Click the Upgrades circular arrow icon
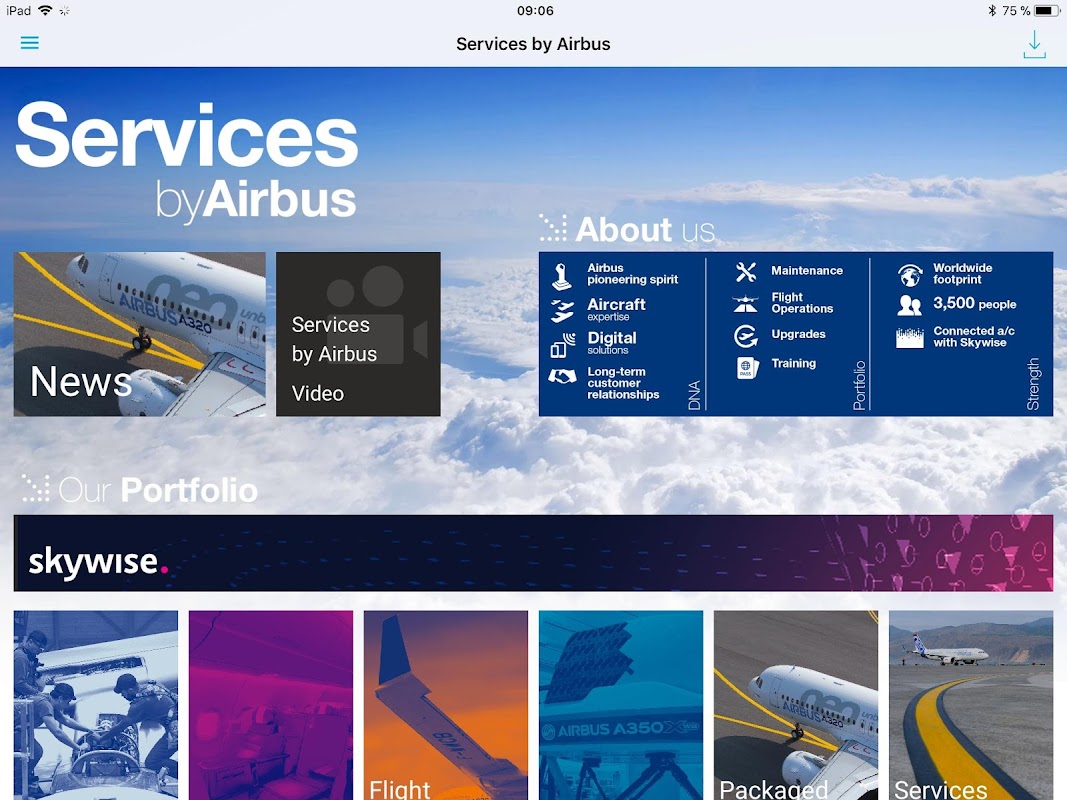This screenshot has width=1067, height=800. point(746,335)
